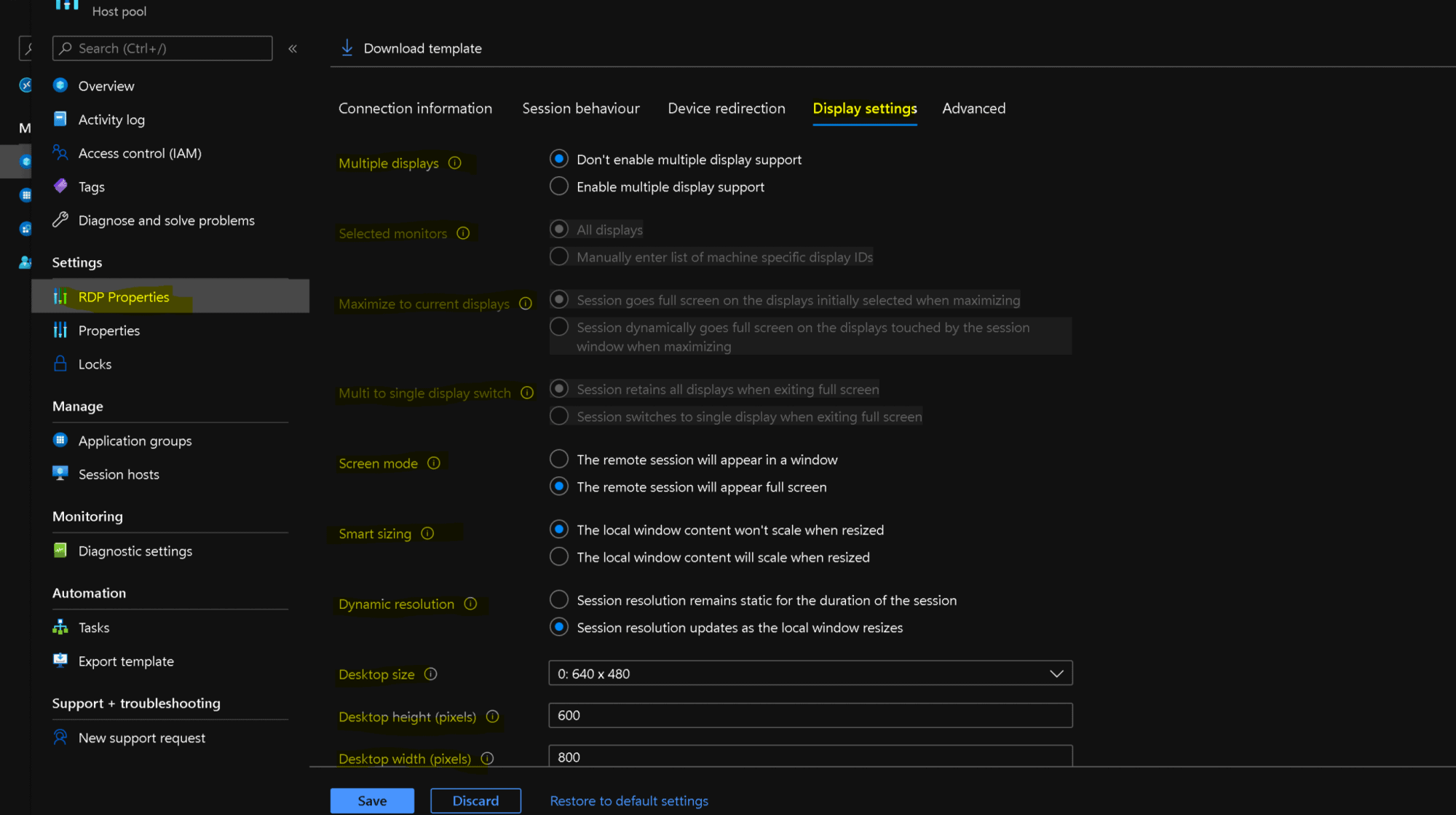Open Diagnostic settings under Monitoring
The height and width of the screenshot is (815, 1456).
click(x=135, y=551)
